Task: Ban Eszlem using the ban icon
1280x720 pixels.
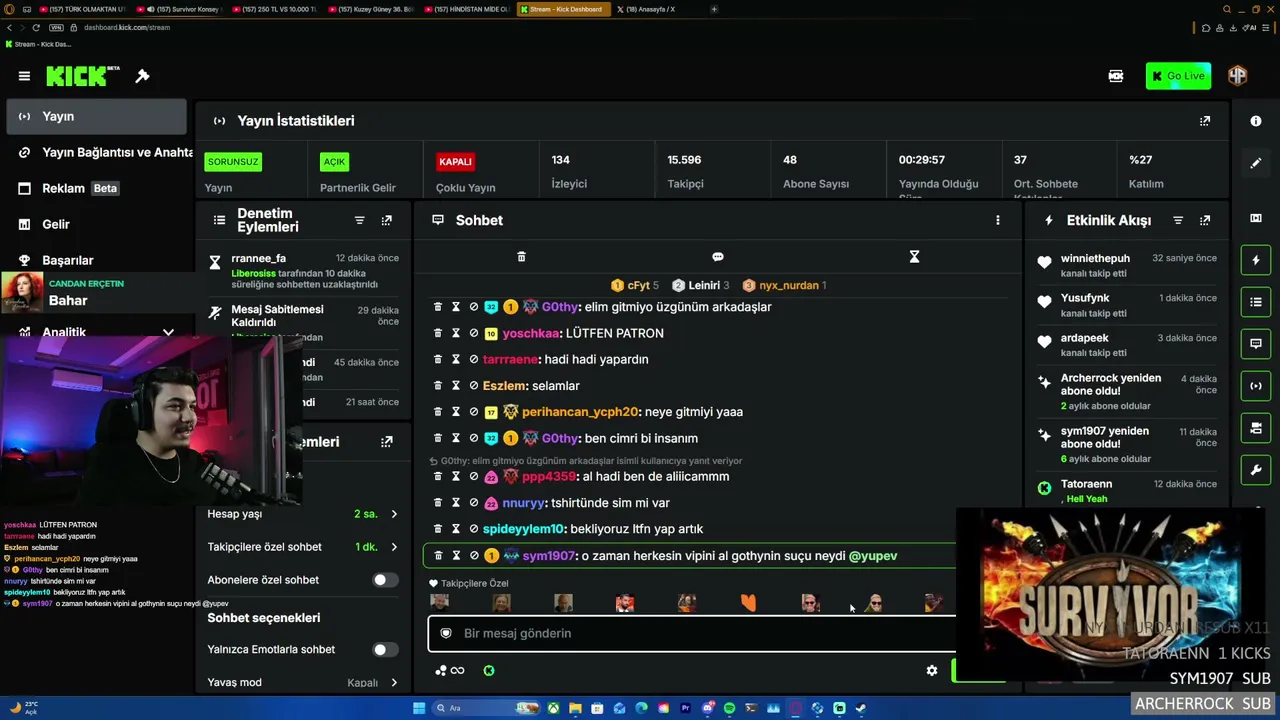Action: (474, 385)
